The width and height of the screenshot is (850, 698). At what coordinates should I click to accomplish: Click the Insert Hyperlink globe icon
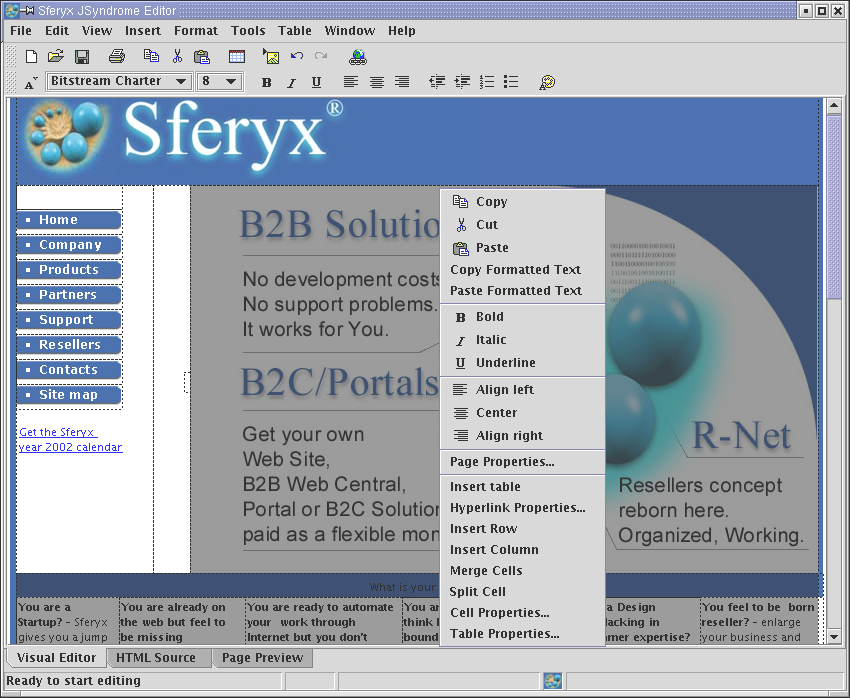(358, 57)
